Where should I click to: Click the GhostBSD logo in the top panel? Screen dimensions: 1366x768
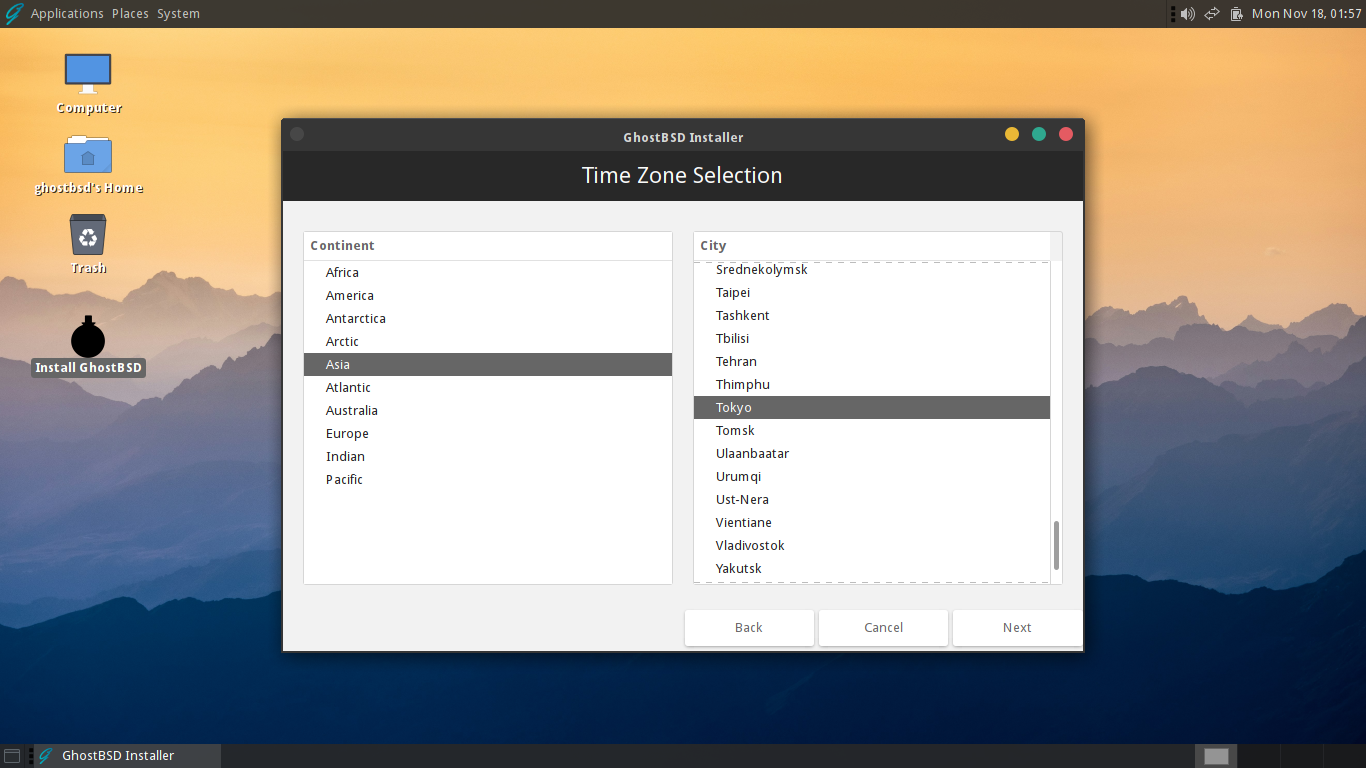pos(14,13)
